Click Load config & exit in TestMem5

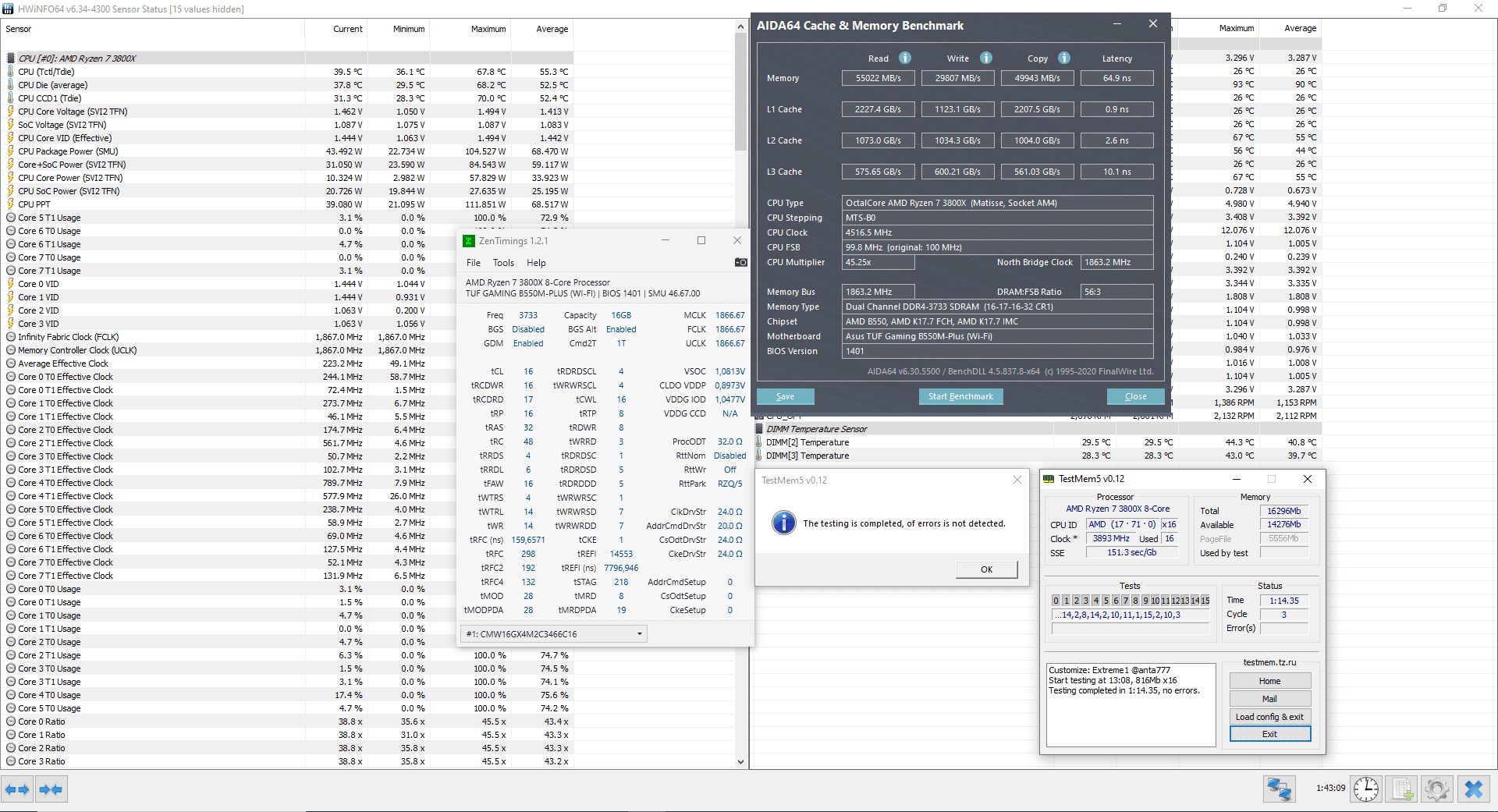[1270, 717]
